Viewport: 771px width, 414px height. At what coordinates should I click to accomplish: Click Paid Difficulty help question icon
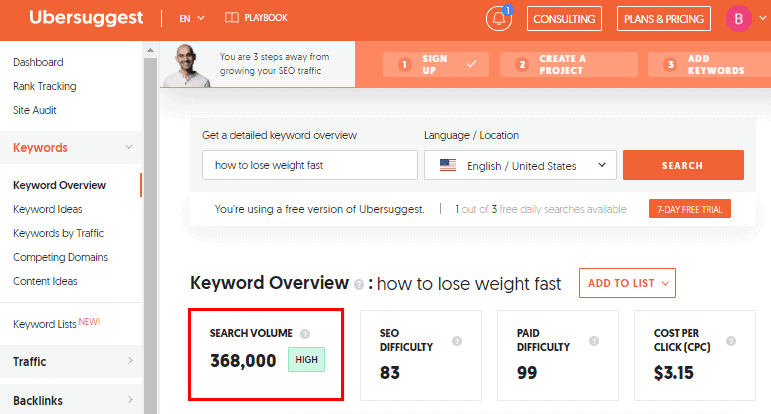pos(594,341)
